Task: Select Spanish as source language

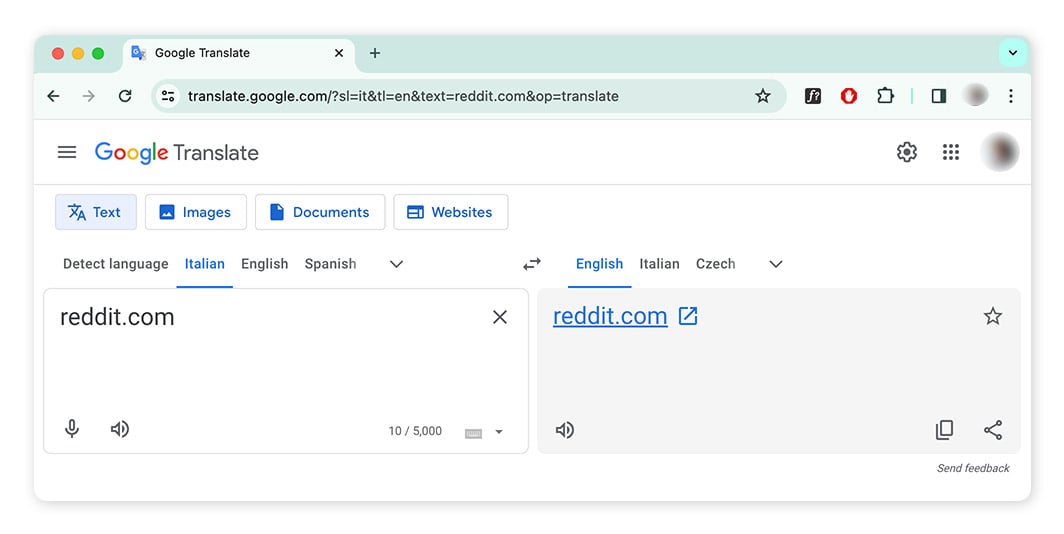Action: [330, 264]
